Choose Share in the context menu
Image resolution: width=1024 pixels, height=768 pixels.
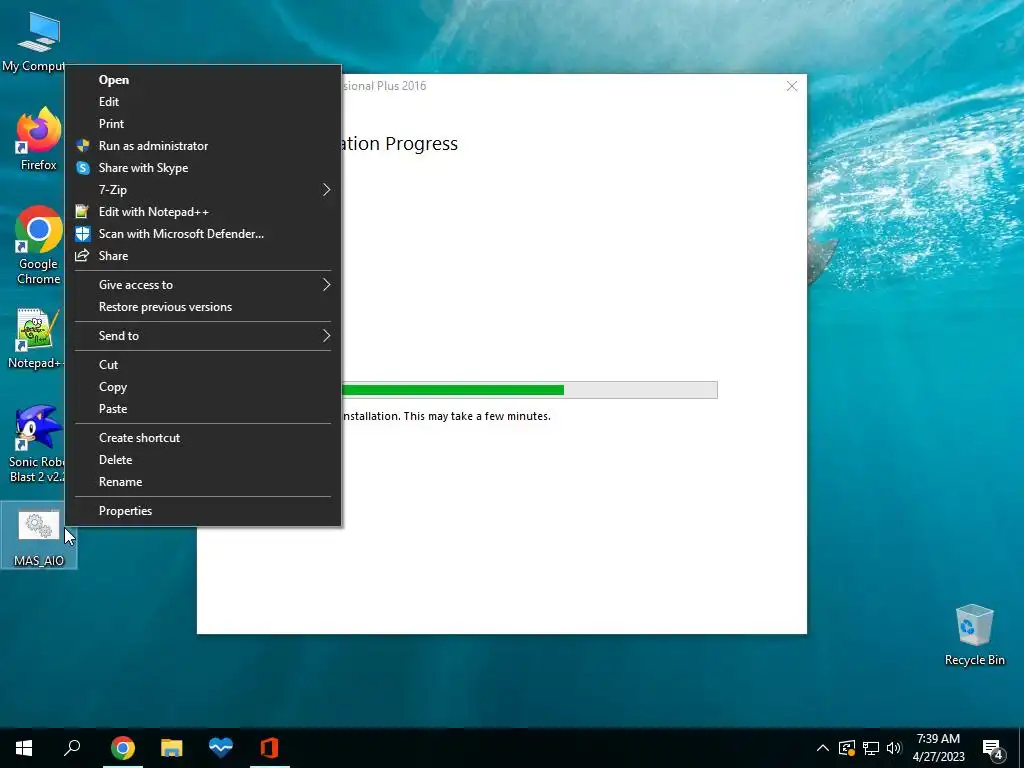(203, 256)
